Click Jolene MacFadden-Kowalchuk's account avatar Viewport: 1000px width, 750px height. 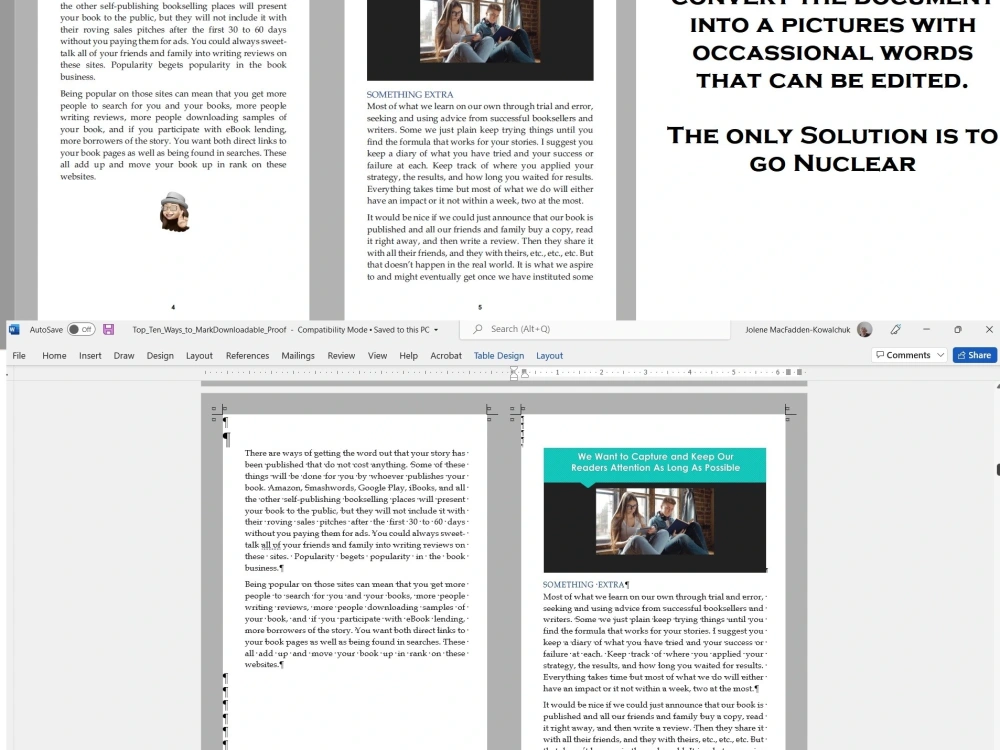865,330
